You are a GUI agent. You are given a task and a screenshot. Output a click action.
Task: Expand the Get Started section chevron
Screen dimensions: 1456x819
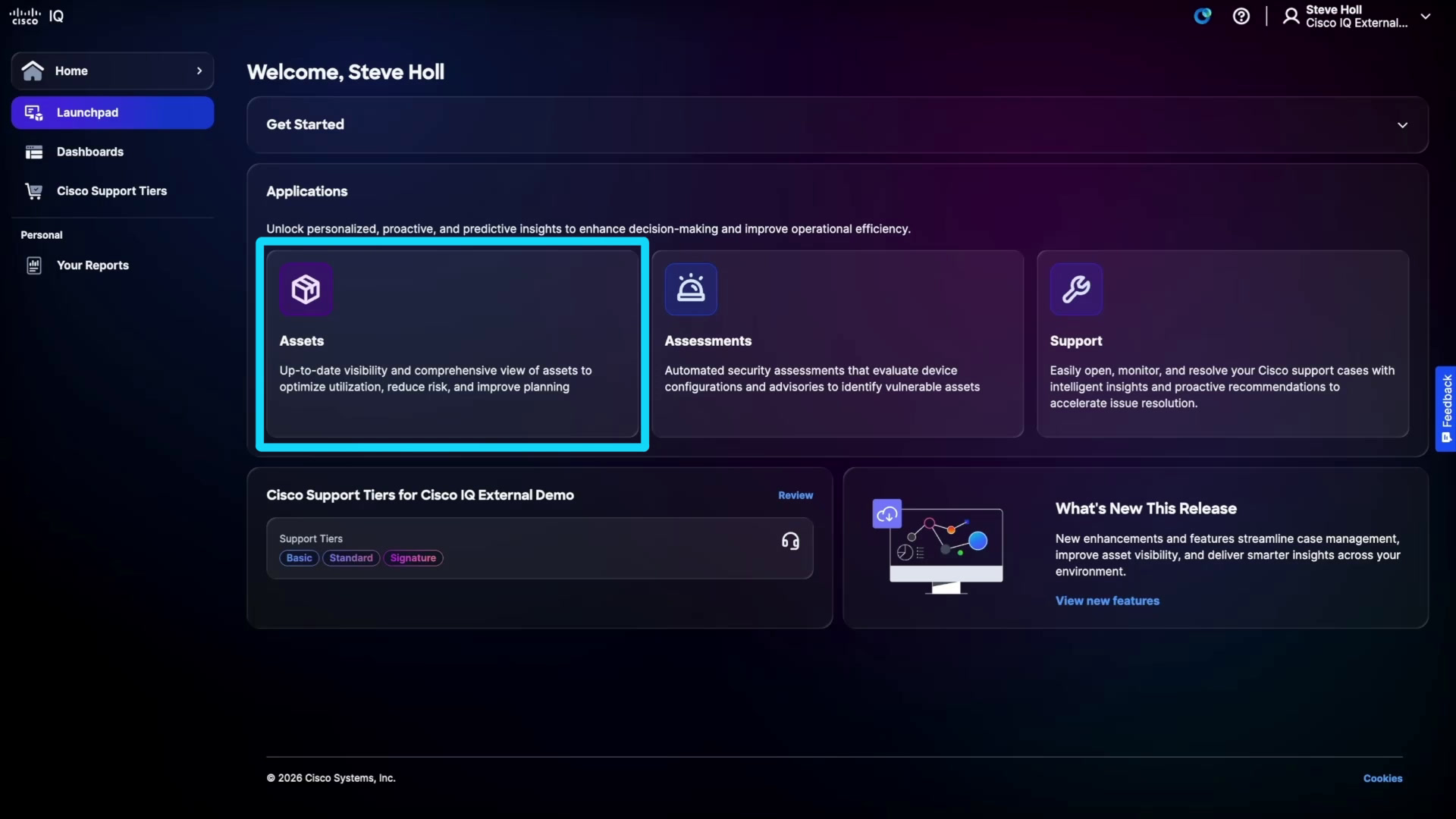[1402, 125]
